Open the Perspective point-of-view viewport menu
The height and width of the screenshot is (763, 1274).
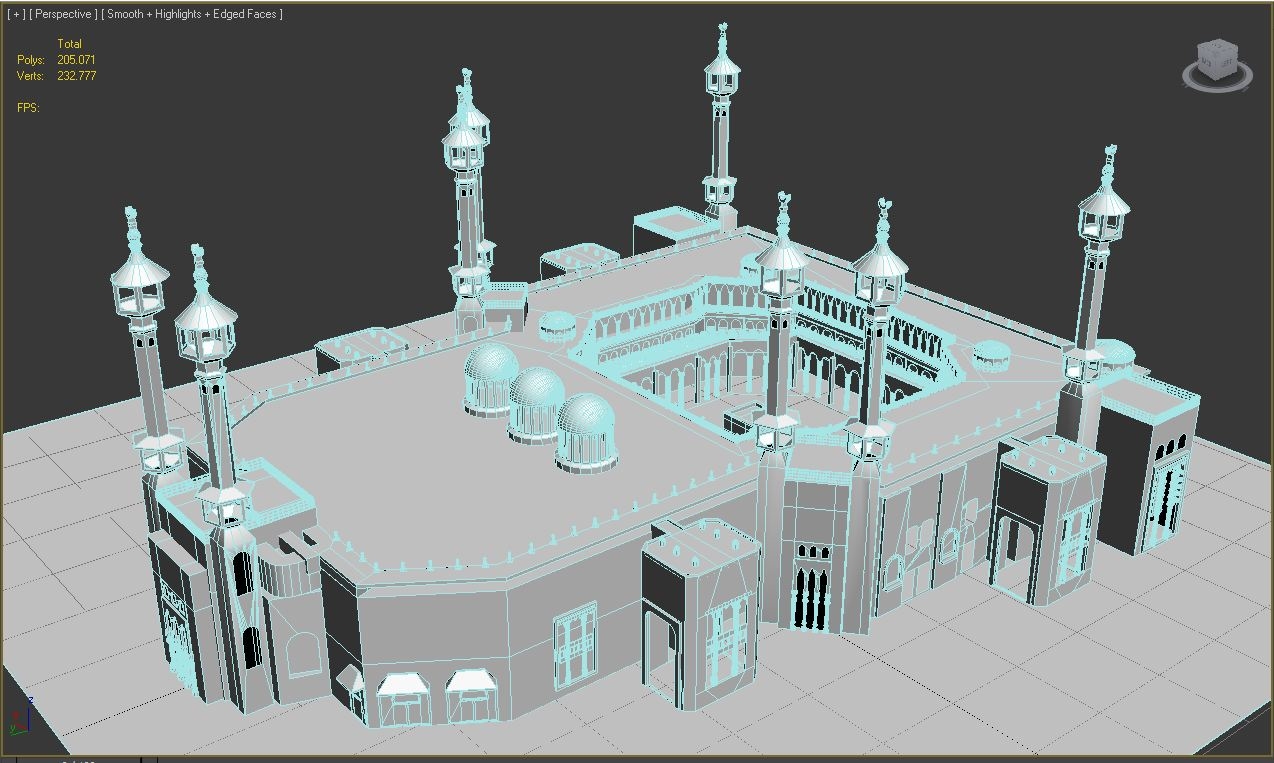point(62,13)
